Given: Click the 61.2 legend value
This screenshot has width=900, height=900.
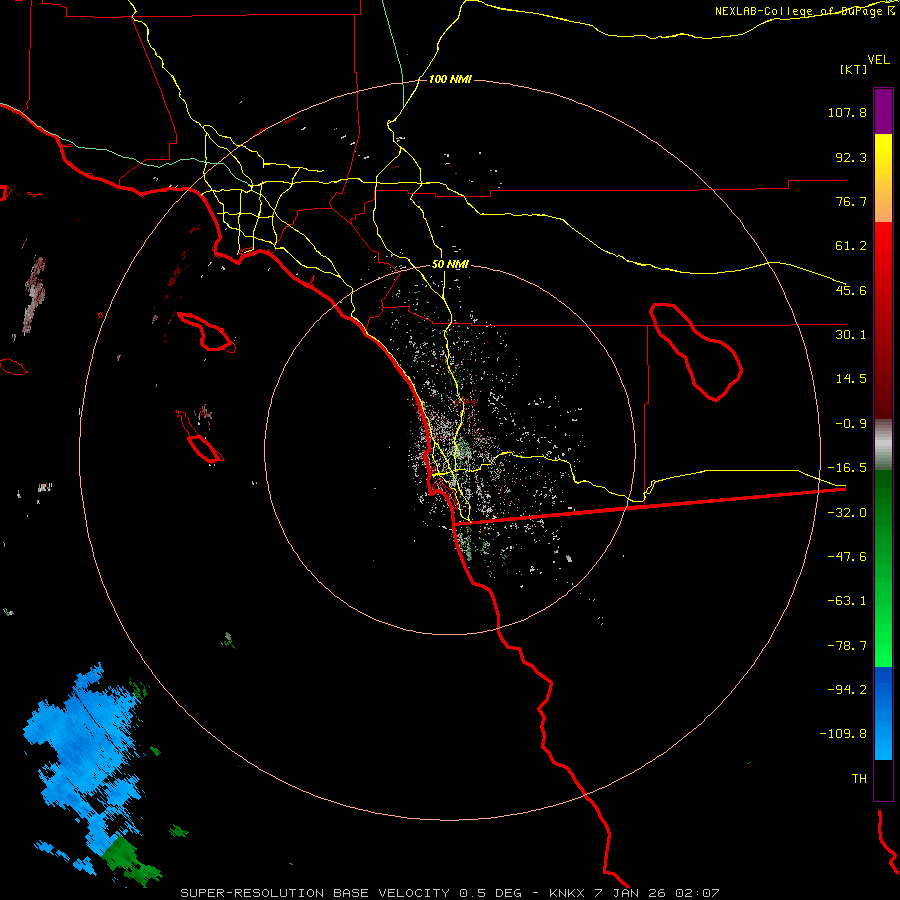Looking at the screenshot, I should click(851, 246).
